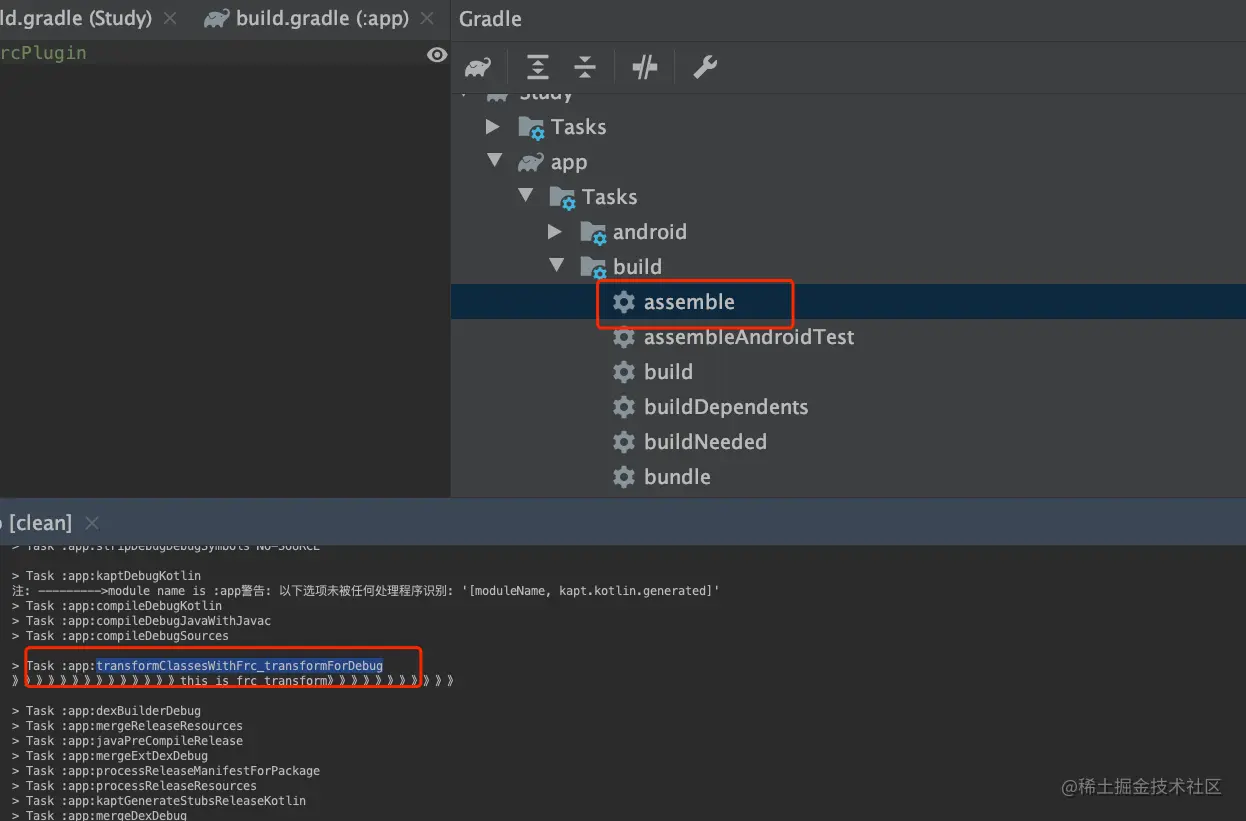The height and width of the screenshot is (821, 1246).
Task: Click the :app:dexBuilderDebug log line
Action: (106, 711)
